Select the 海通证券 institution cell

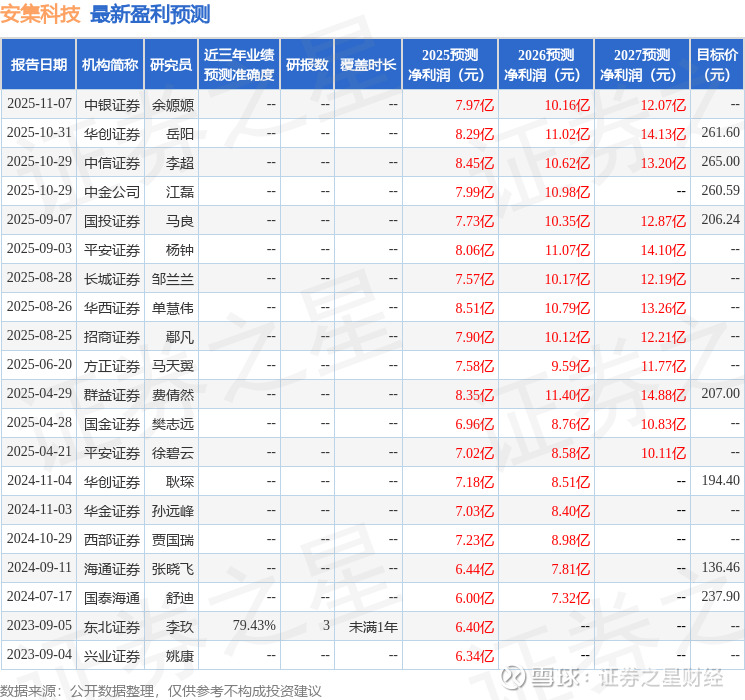pos(112,568)
